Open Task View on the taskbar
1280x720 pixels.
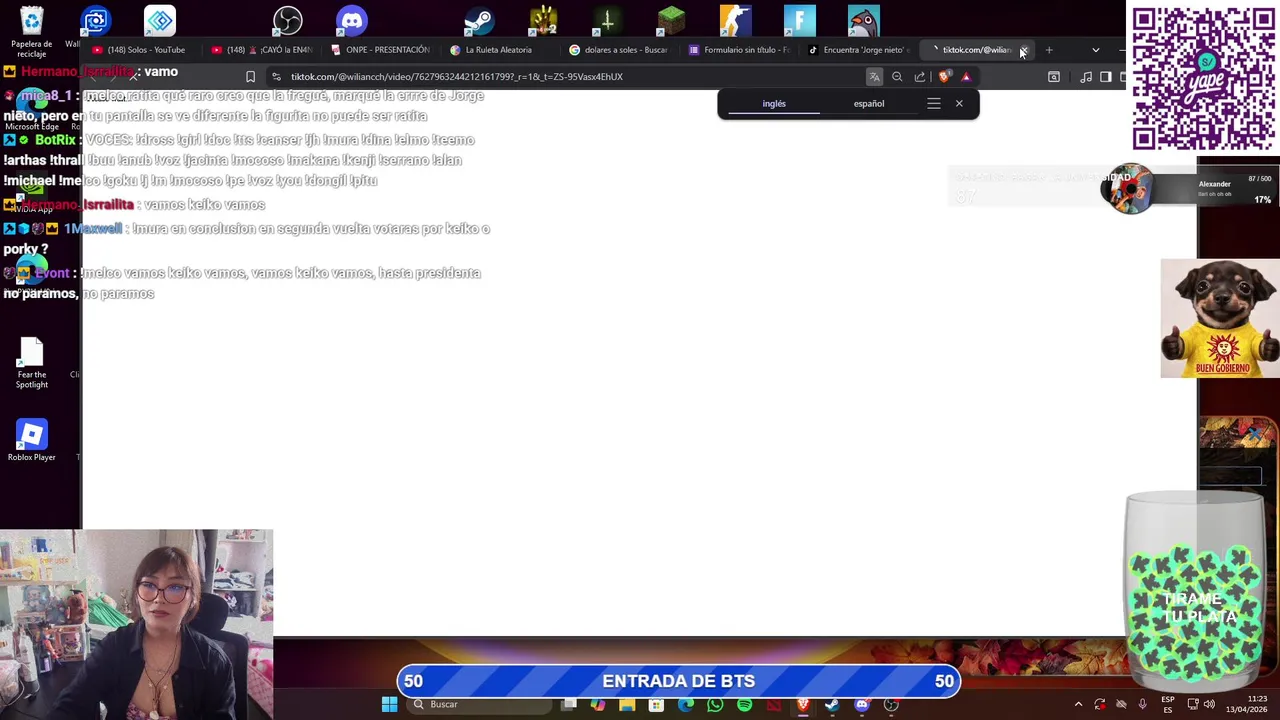click(x=569, y=705)
